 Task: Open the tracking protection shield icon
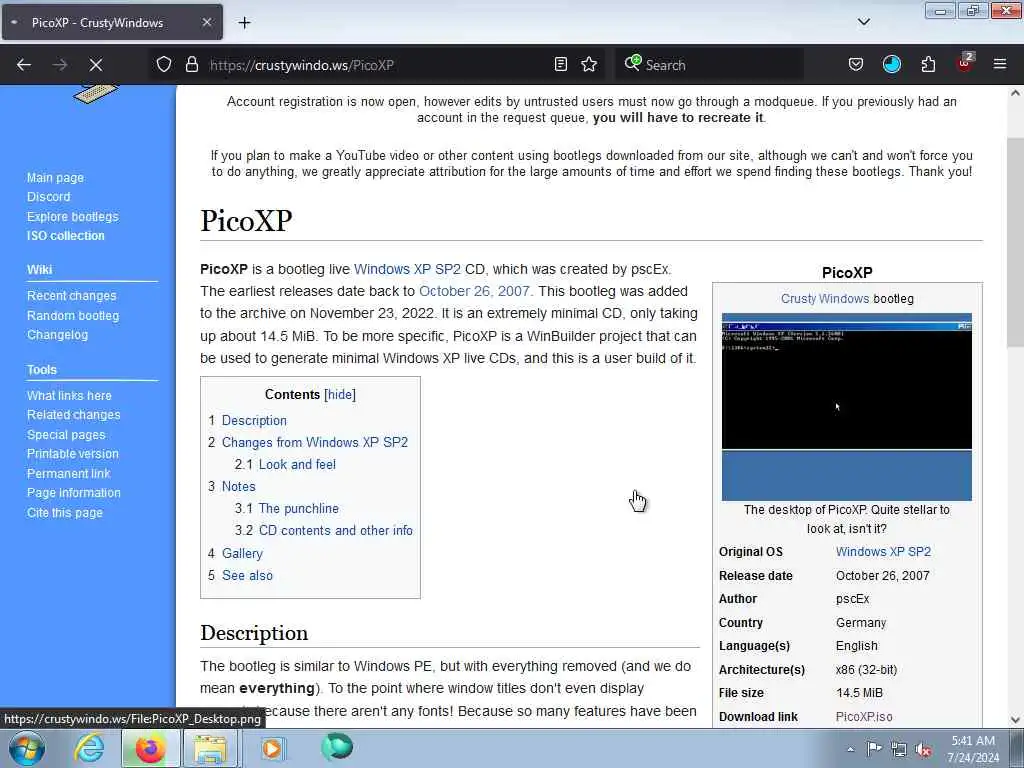click(x=164, y=65)
